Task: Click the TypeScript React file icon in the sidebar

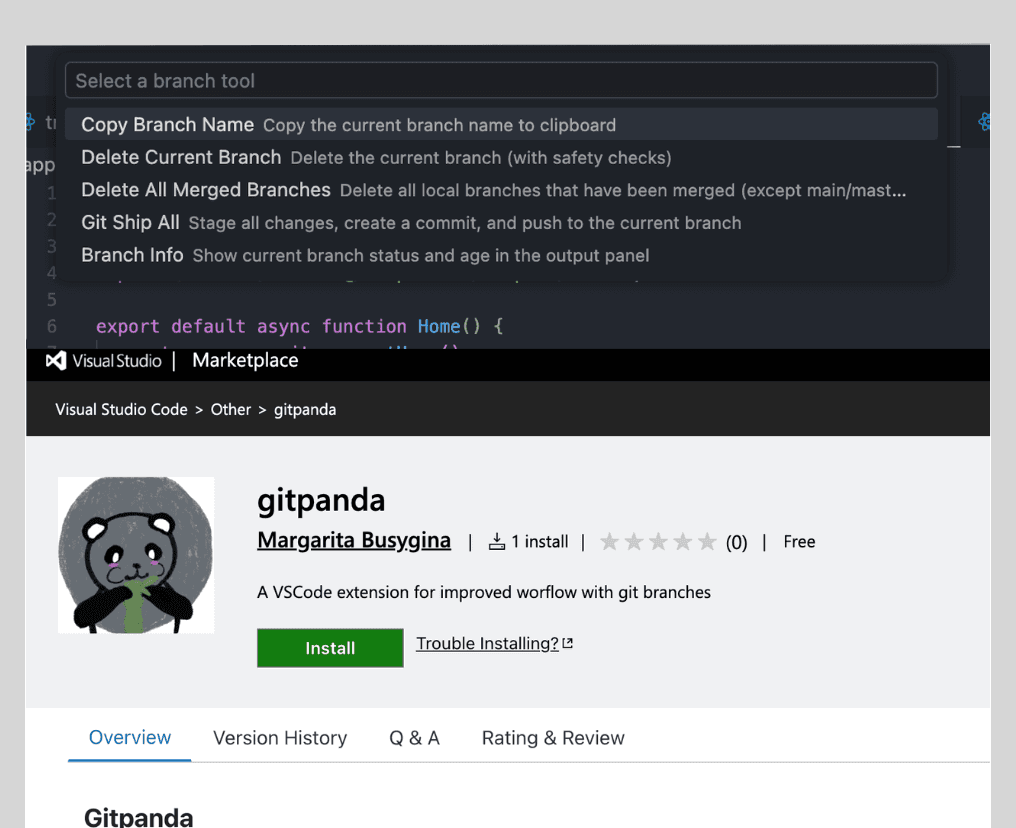Action: (x=31, y=122)
